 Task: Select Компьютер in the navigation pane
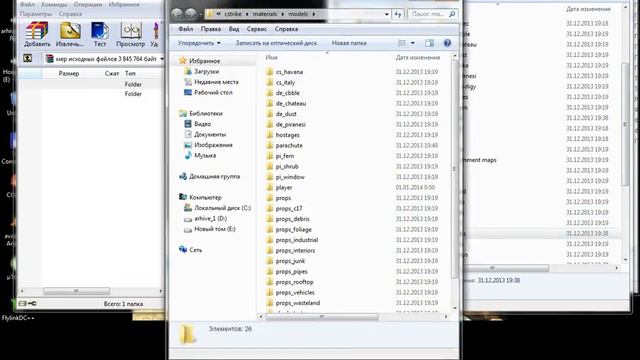pyautogui.click(x=205, y=198)
